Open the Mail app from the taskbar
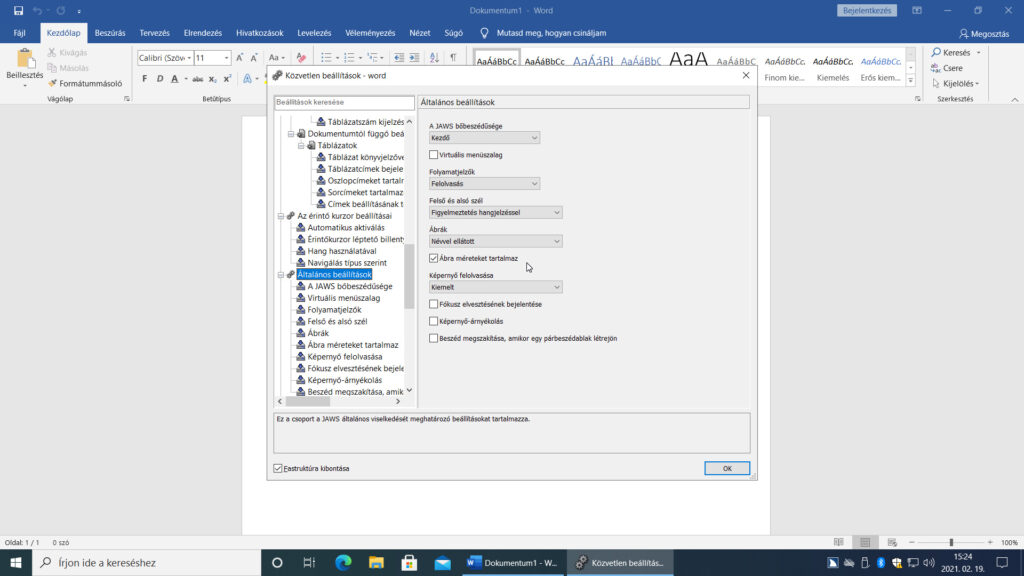Screen dimensions: 1024x576 click(x=443, y=562)
